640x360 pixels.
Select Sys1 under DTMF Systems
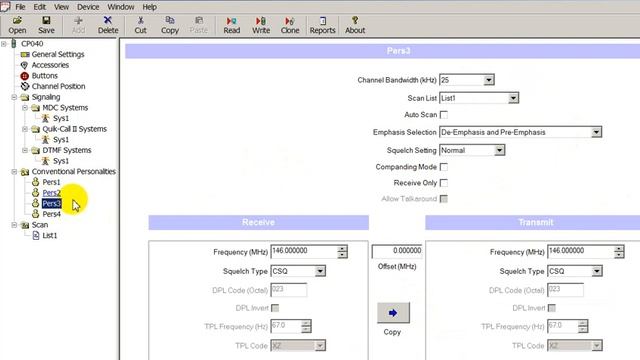click(x=61, y=161)
